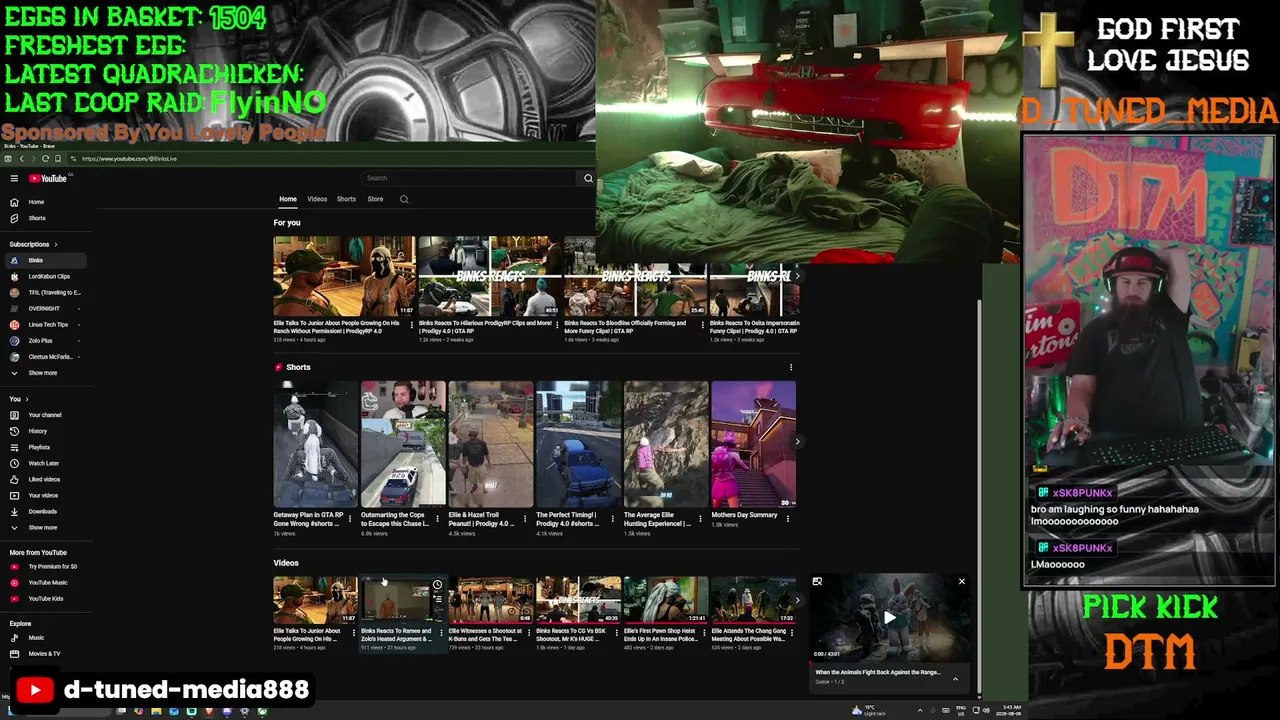
Task: Switch to the Home channel tab
Action: [288, 199]
